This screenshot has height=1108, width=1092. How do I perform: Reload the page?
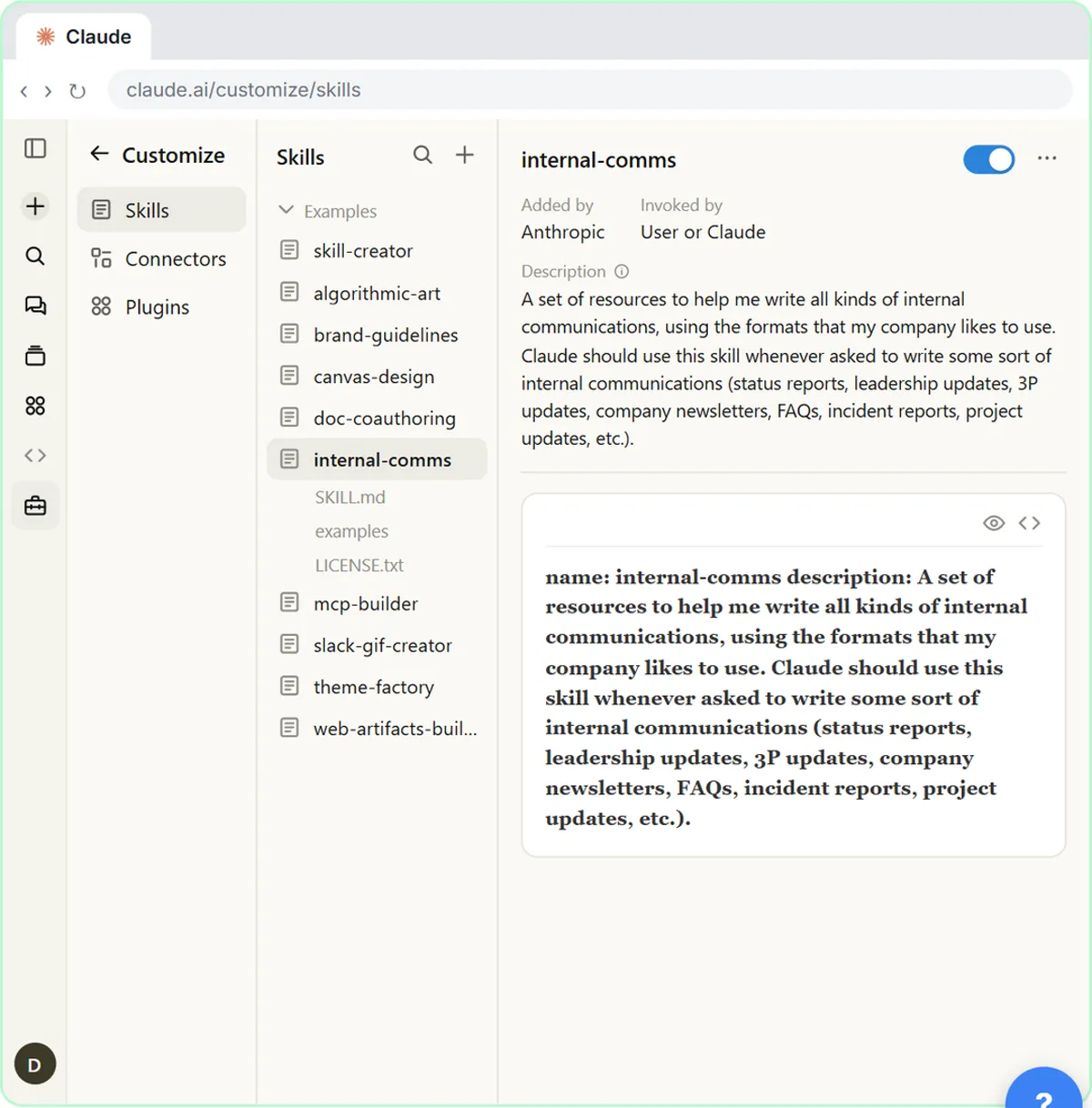[x=77, y=91]
